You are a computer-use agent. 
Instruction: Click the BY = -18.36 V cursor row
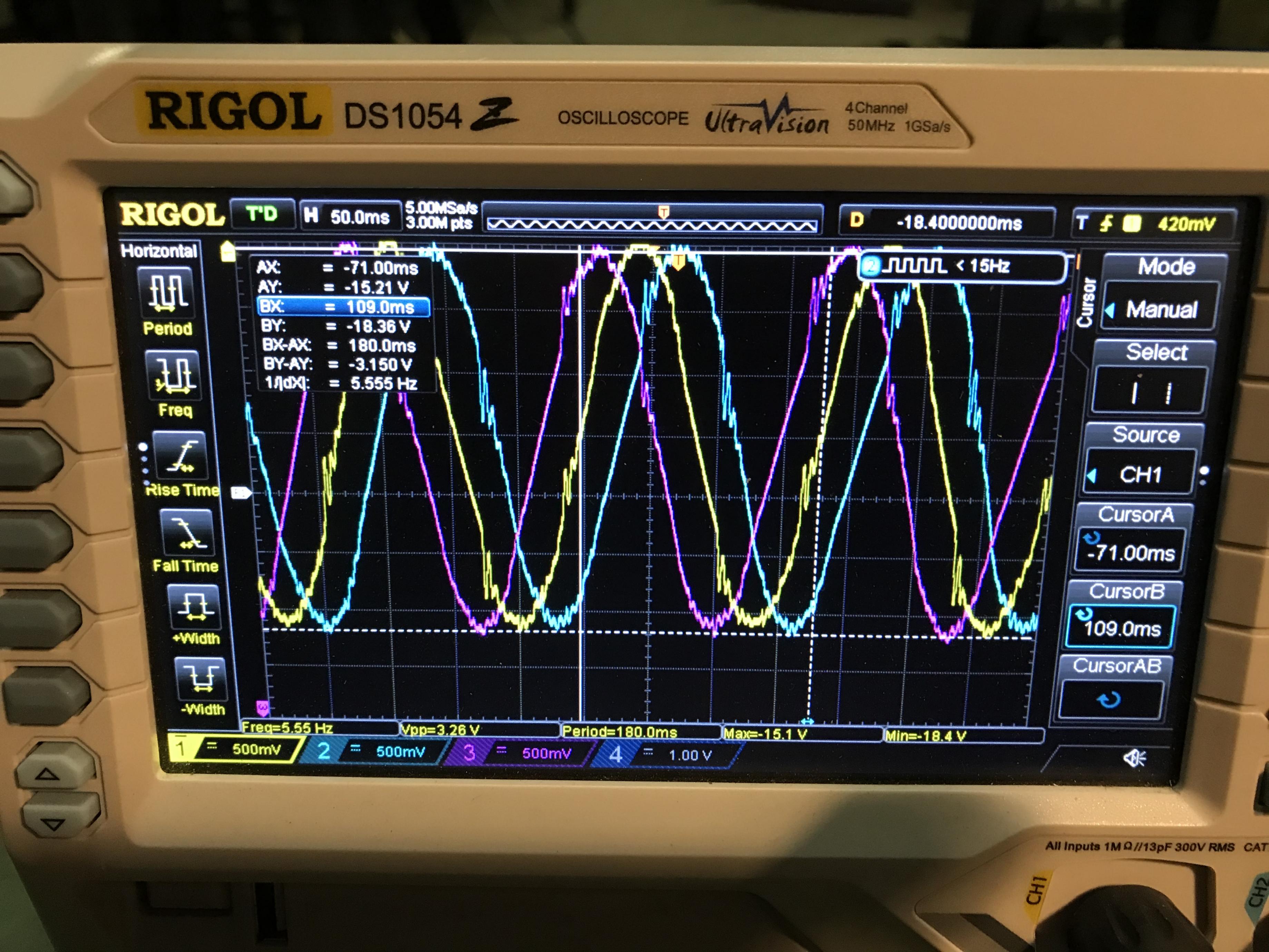pos(336,326)
